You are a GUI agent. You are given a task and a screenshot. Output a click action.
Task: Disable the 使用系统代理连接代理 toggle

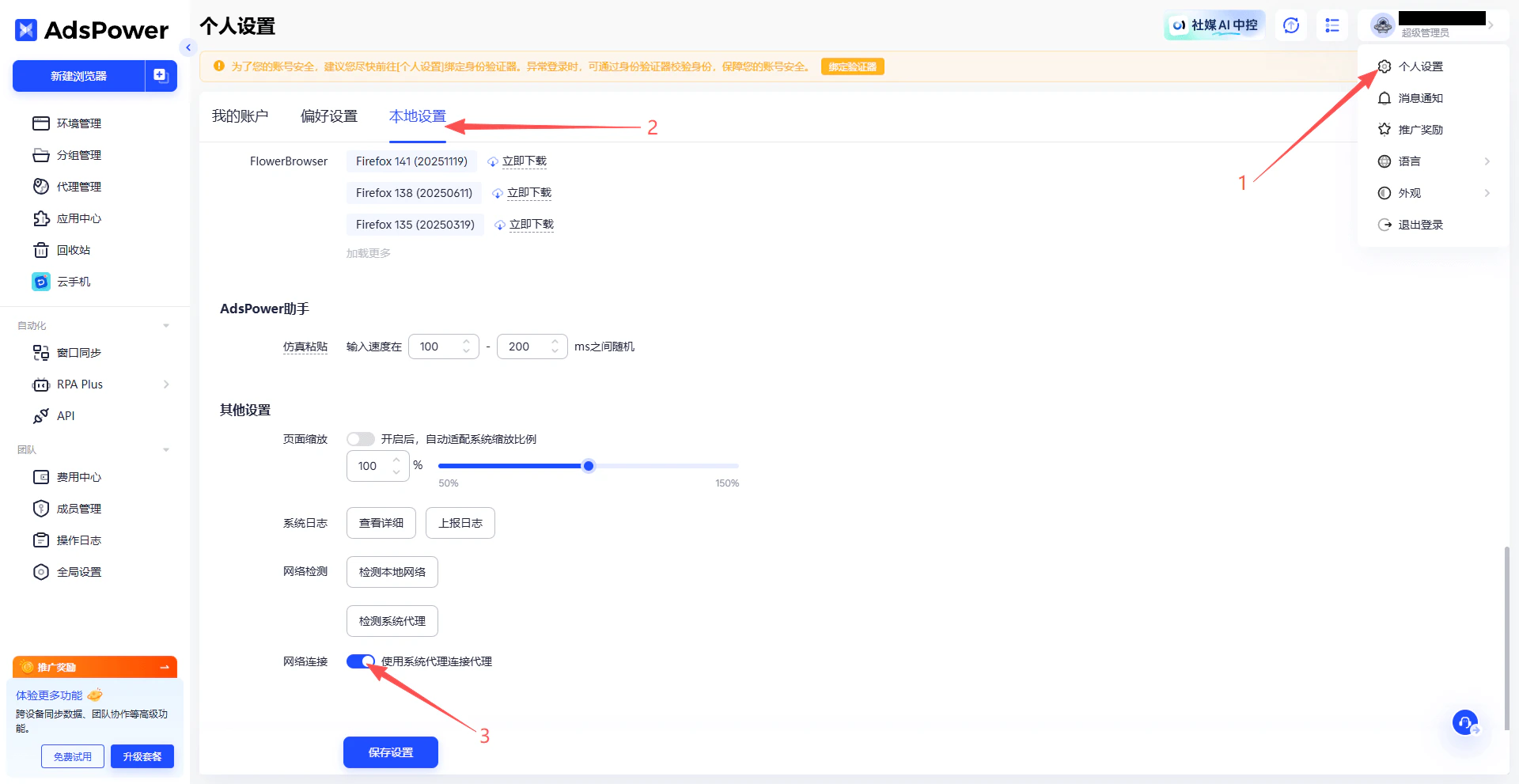[x=360, y=661]
